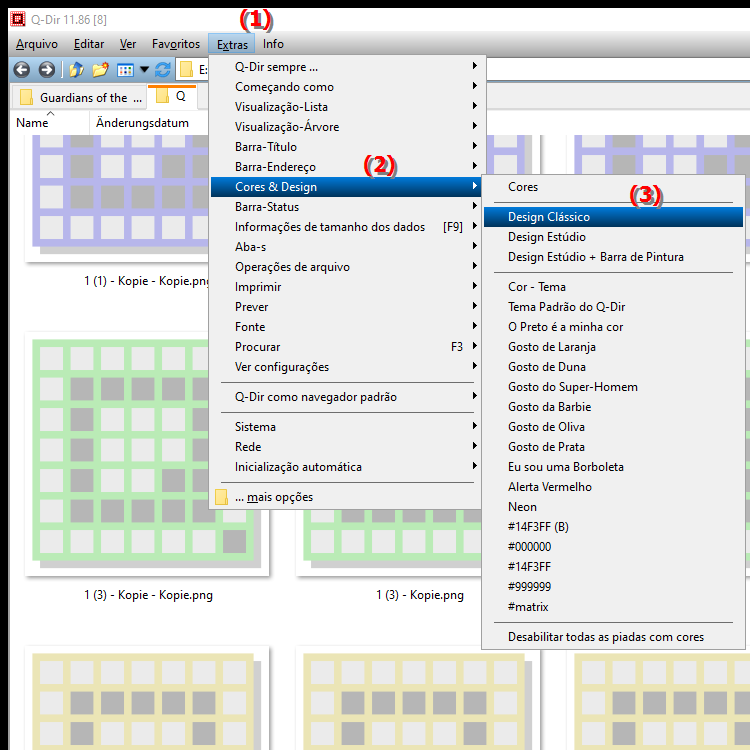The width and height of the screenshot is (750, 750).
Task: Choose Gosto do Super-Homem theme
Action: pyautogui.click(x=614, y=387)
